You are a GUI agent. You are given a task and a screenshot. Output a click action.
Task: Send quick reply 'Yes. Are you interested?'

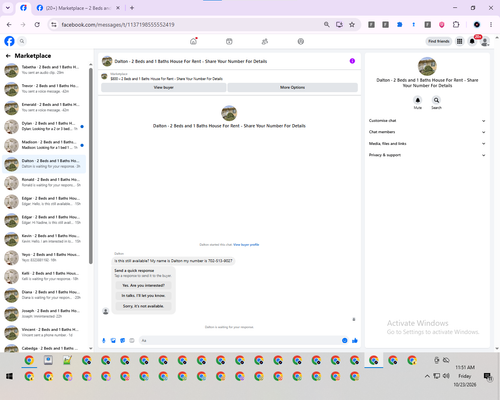click(x=143, y=285)
